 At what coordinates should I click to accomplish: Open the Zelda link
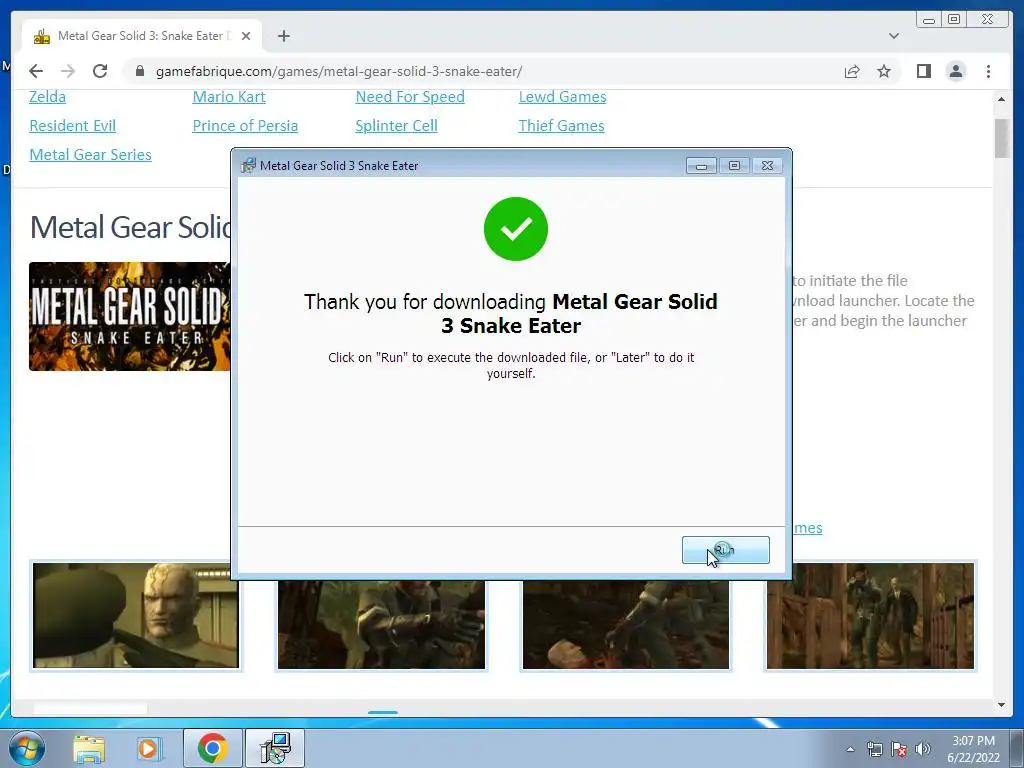pyautogui.click(x=48, y=97)
